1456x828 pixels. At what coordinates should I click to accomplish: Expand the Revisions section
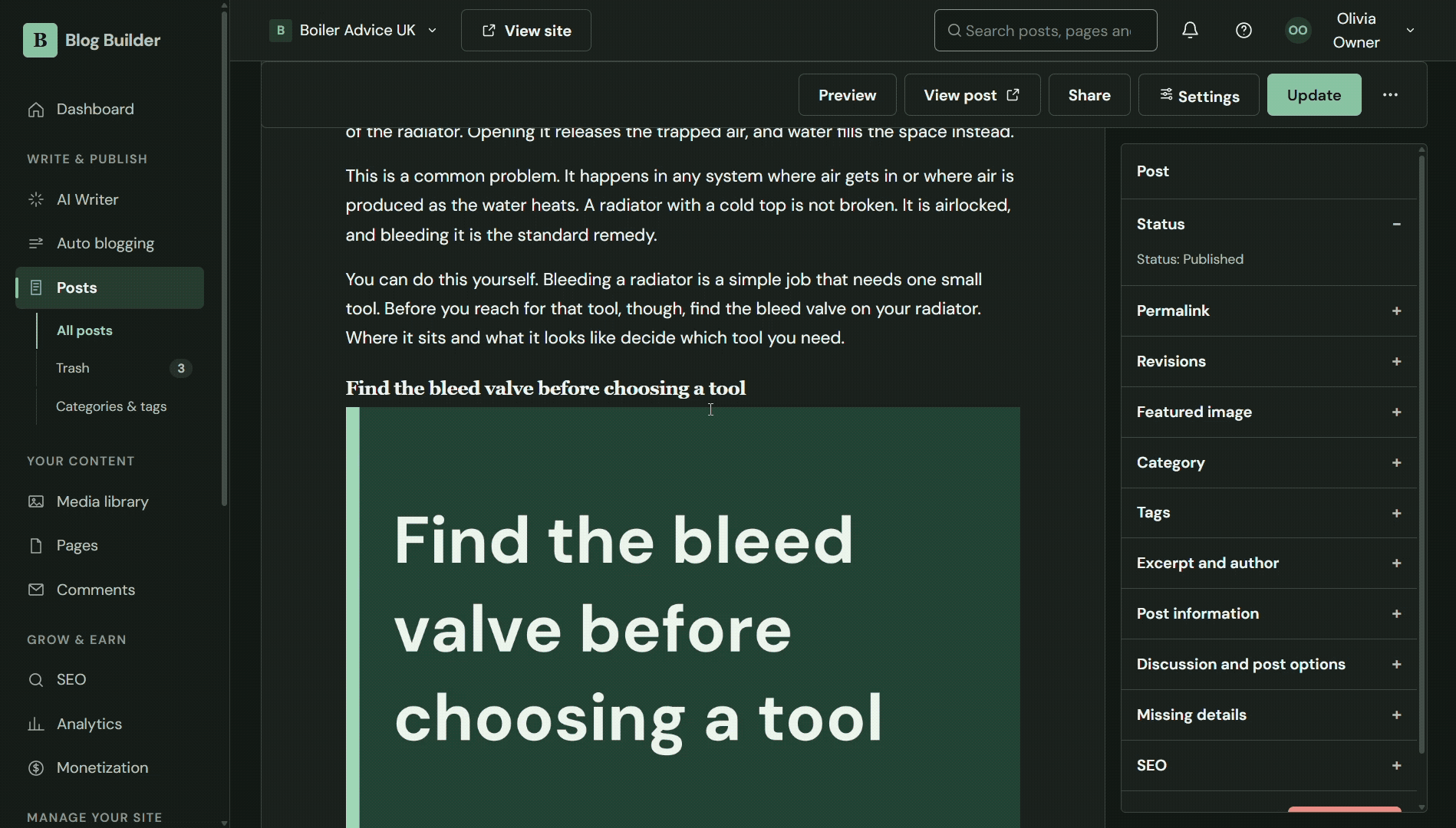(x=1397, y=362)
